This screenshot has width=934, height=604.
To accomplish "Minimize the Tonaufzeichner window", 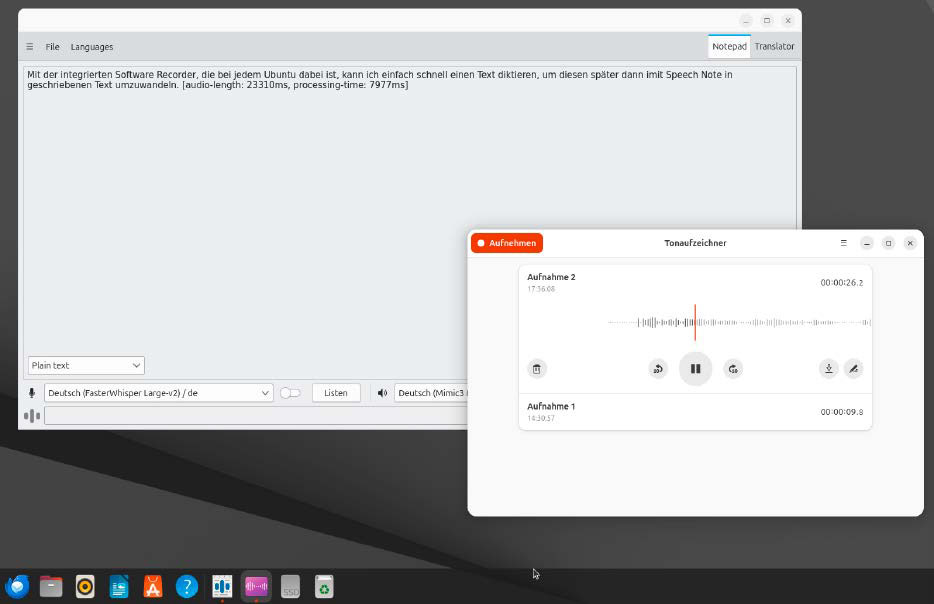I will click(867, 243).
